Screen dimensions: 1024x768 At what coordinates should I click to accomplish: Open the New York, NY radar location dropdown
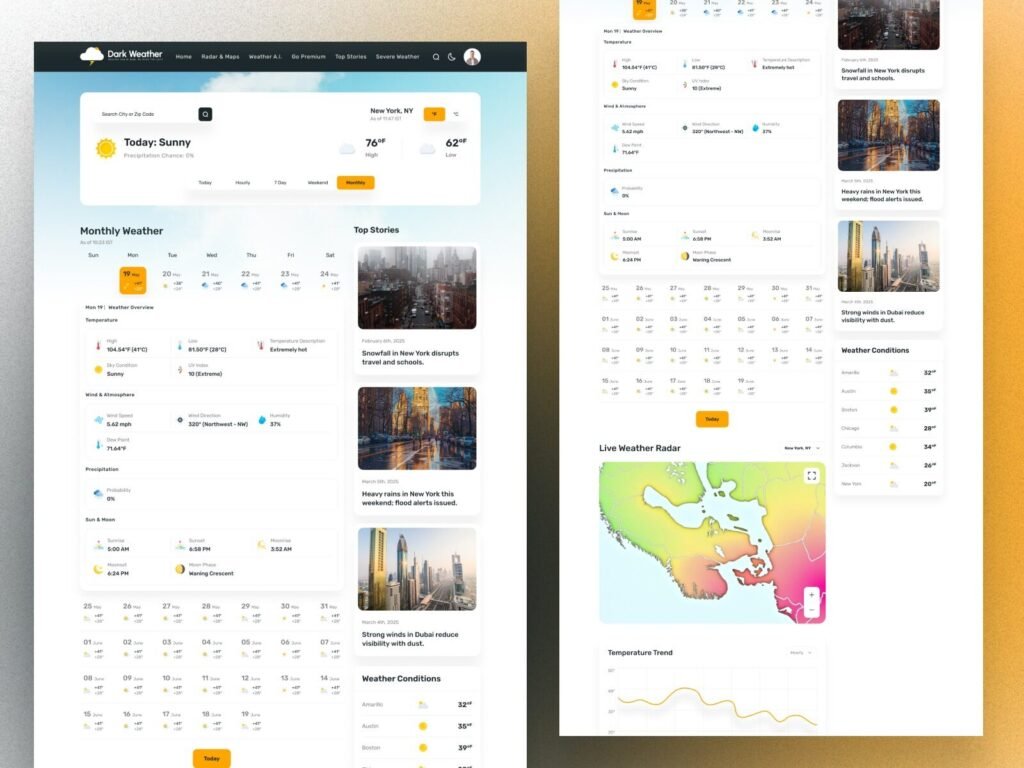(803, 448)
